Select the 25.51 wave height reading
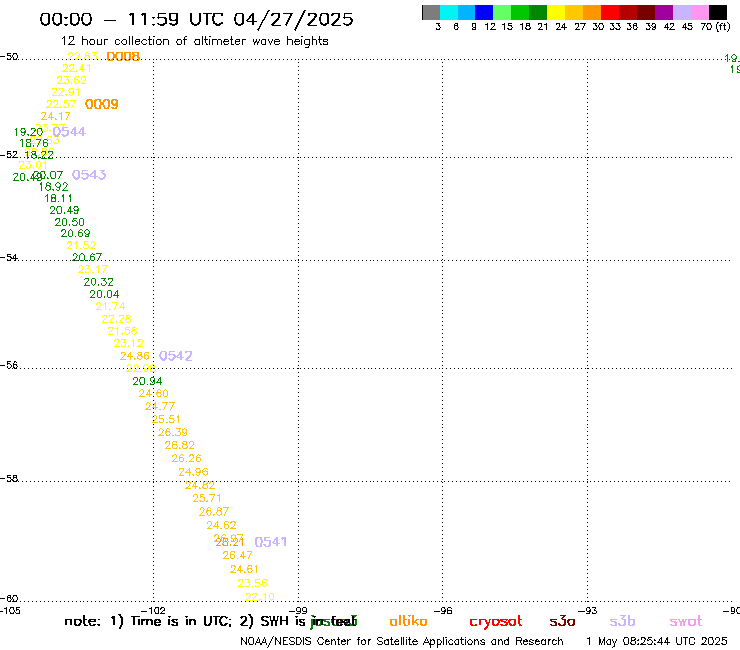The height and width of the screenshot is (650, 740). (x=166, y=420)
